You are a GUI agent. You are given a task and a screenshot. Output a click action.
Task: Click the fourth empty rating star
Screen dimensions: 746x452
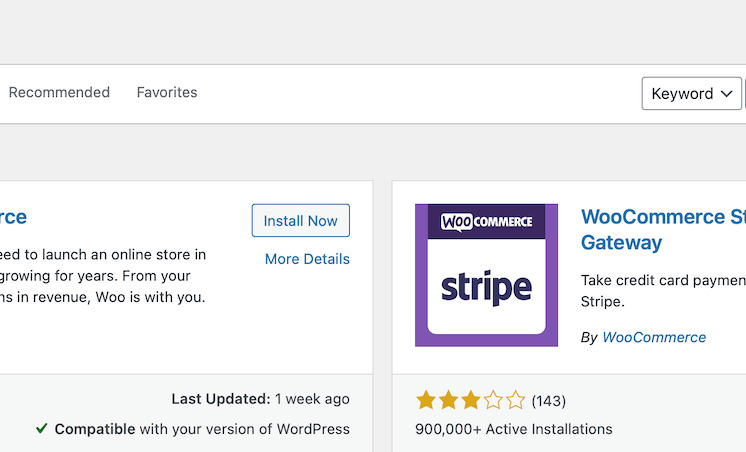tap(493, 400)
